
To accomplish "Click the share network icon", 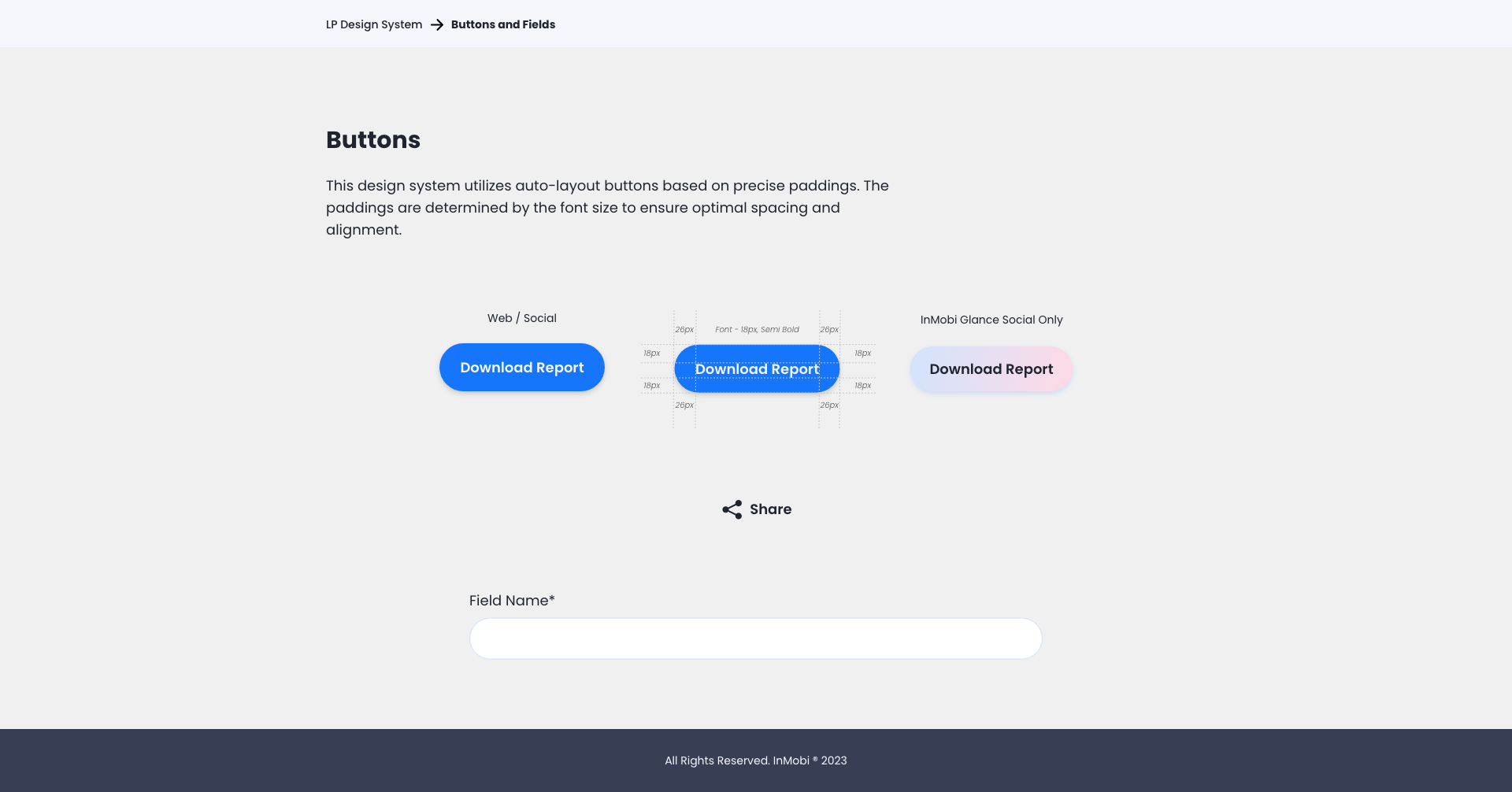I will tap(732, 509).
